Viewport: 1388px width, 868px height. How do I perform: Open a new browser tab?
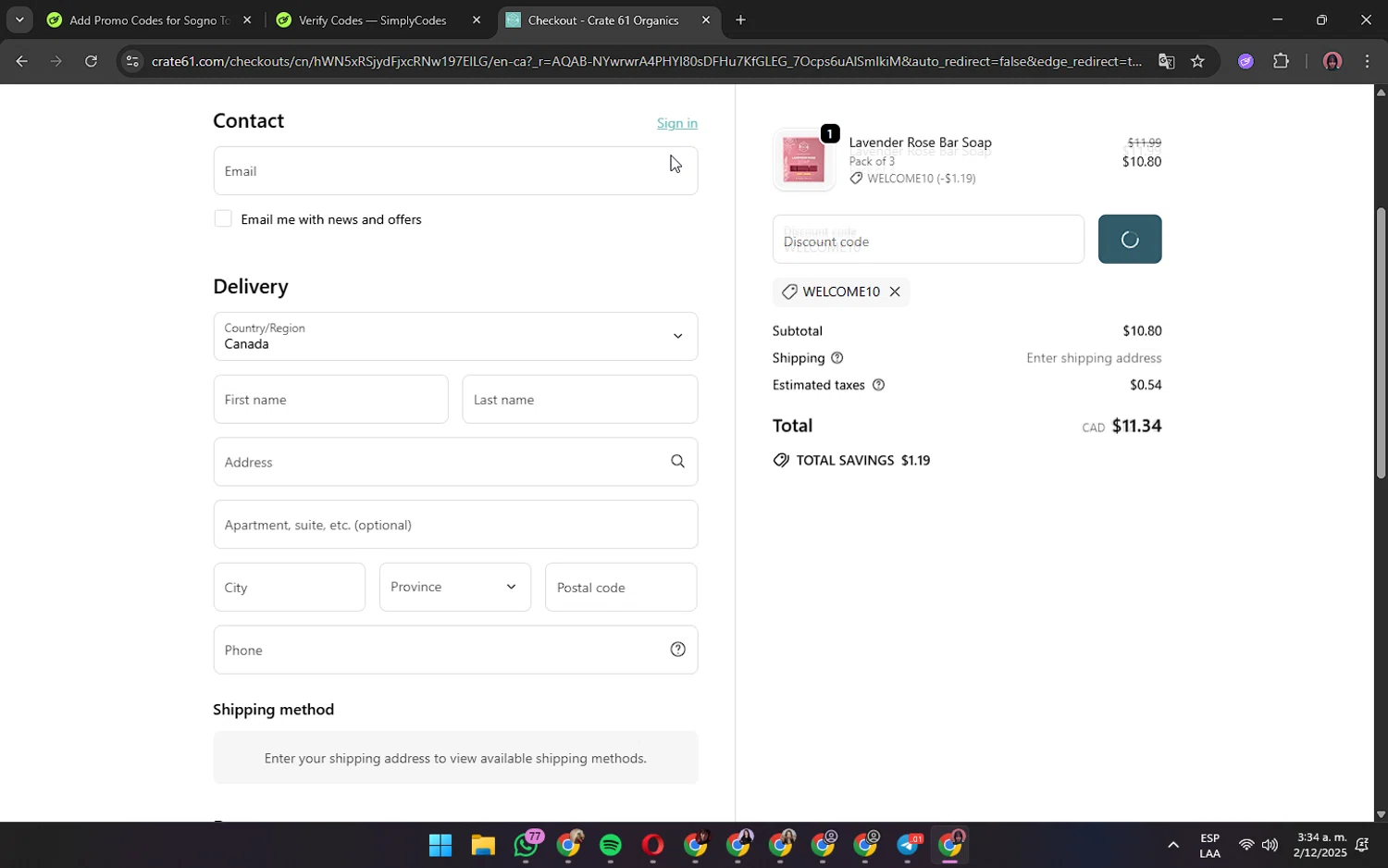[x=740, y=19]
